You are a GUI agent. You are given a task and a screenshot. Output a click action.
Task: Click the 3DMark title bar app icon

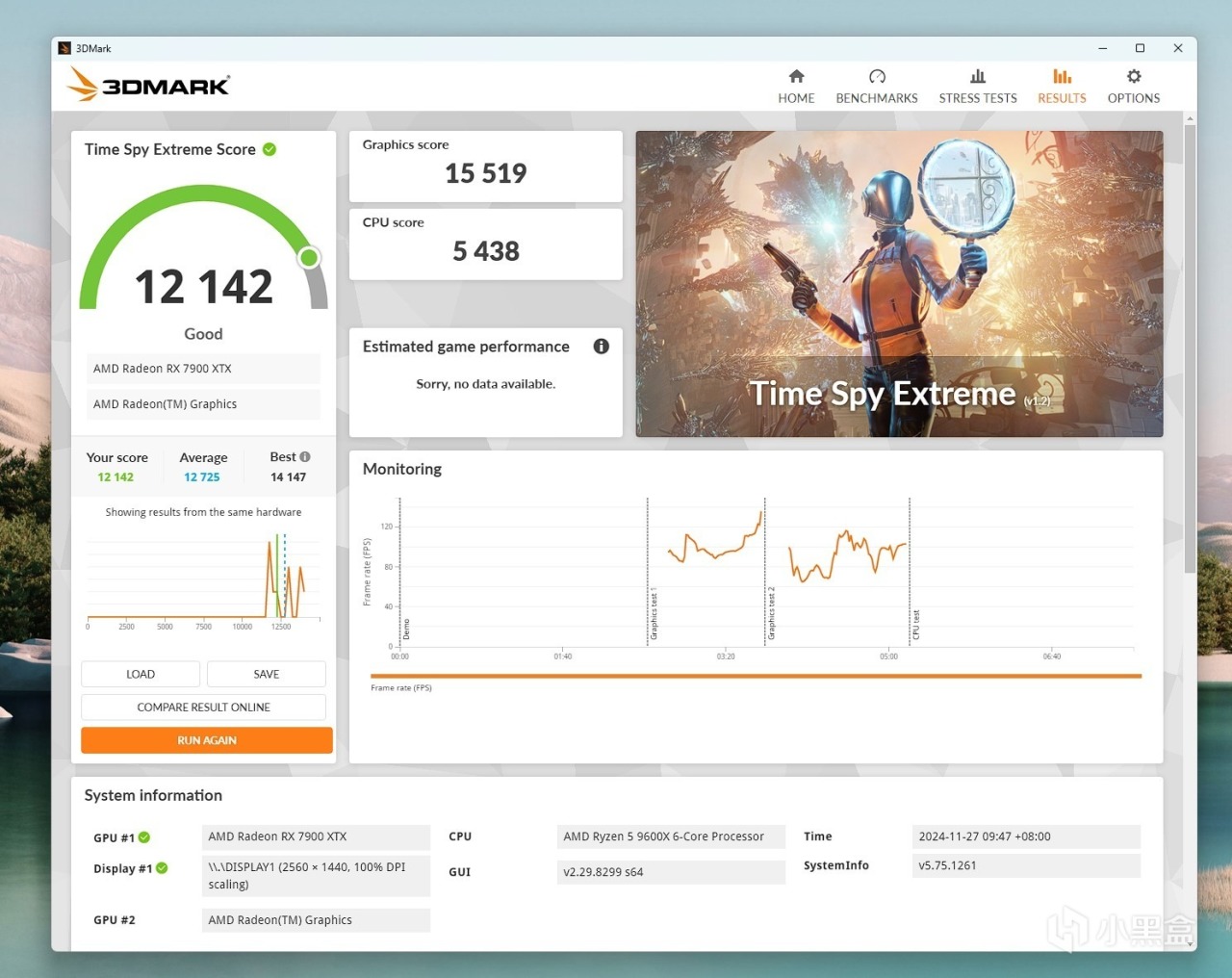point(64,48)
